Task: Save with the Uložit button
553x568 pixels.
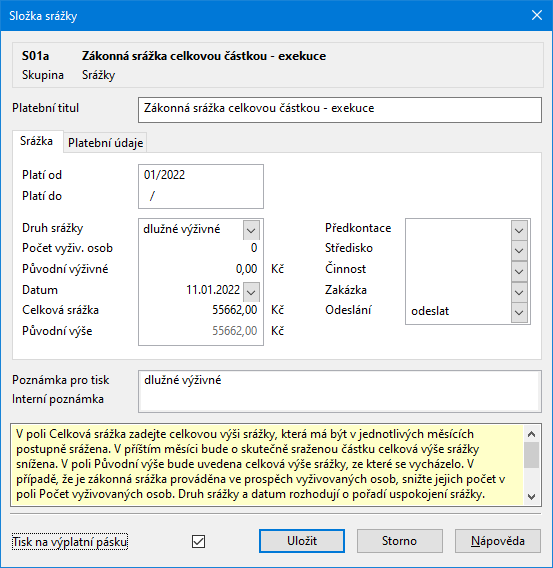Action: (x=302, y=541)
